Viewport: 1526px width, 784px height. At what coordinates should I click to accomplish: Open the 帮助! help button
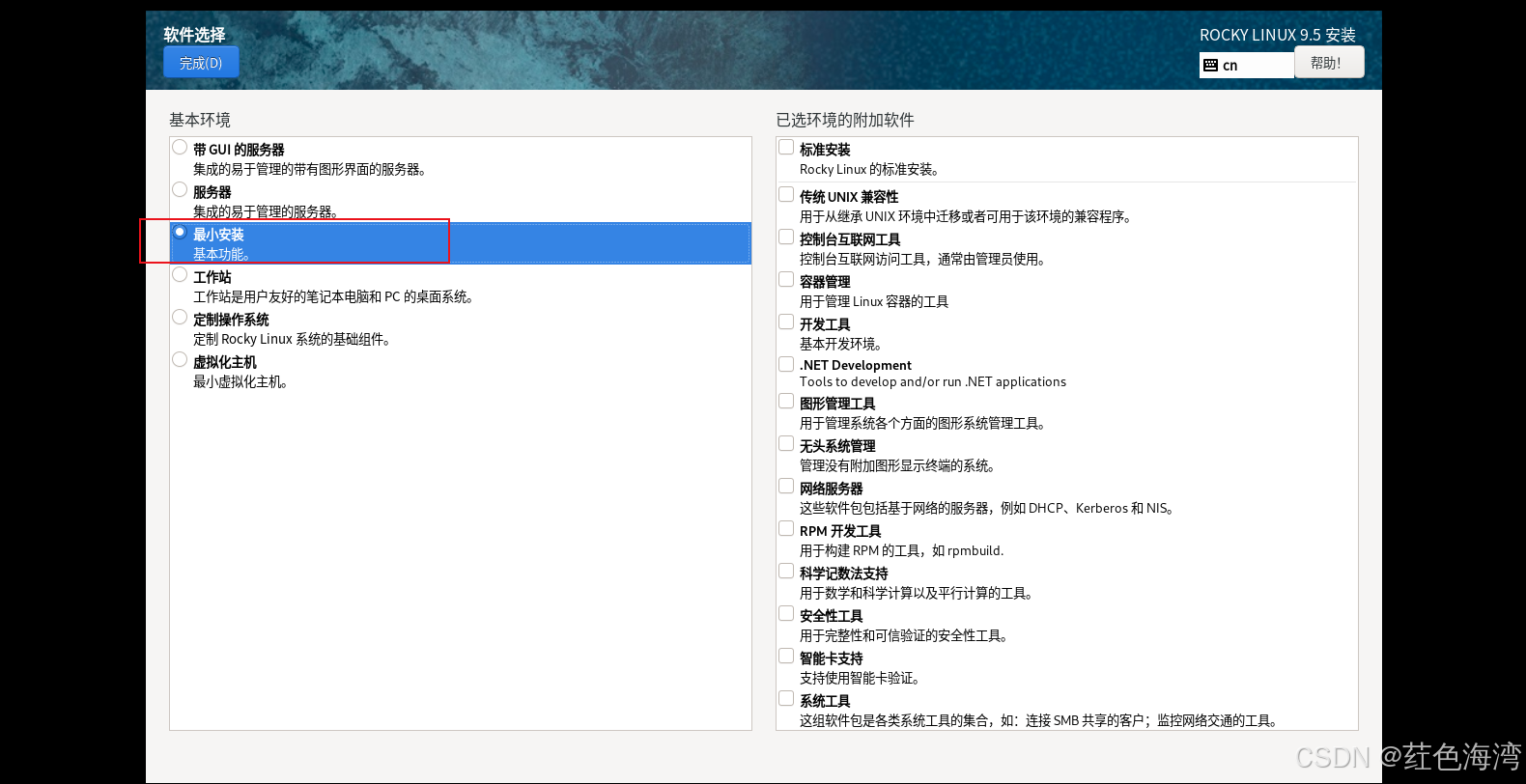coord(1329,63)
